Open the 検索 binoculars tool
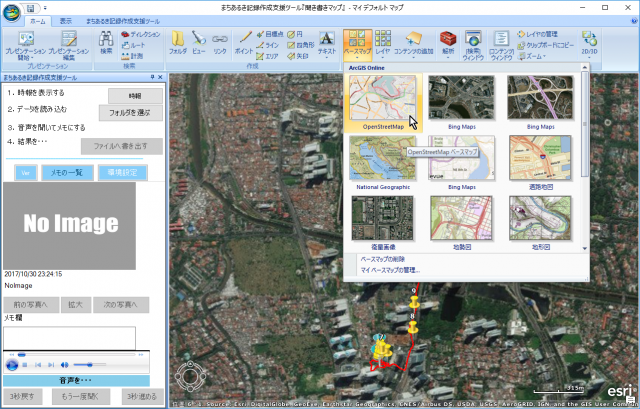This screenshot has height=409, width=640. click(x=106, y=42)
